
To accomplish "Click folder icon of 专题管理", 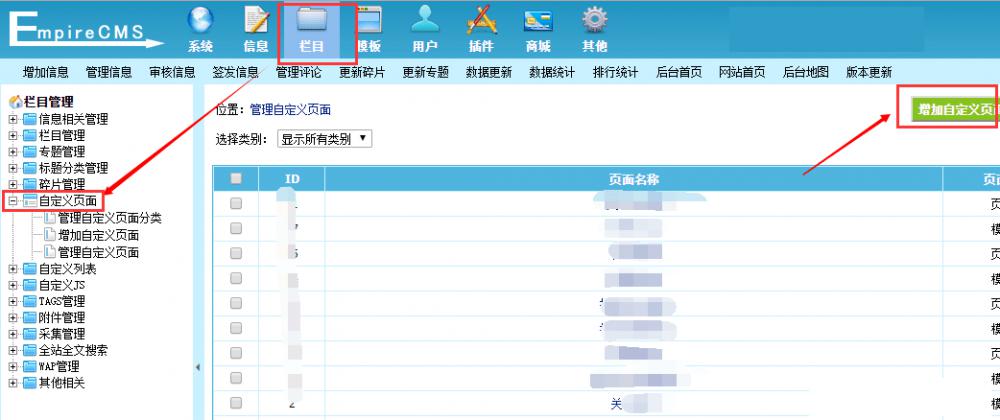I will (30, 152).
